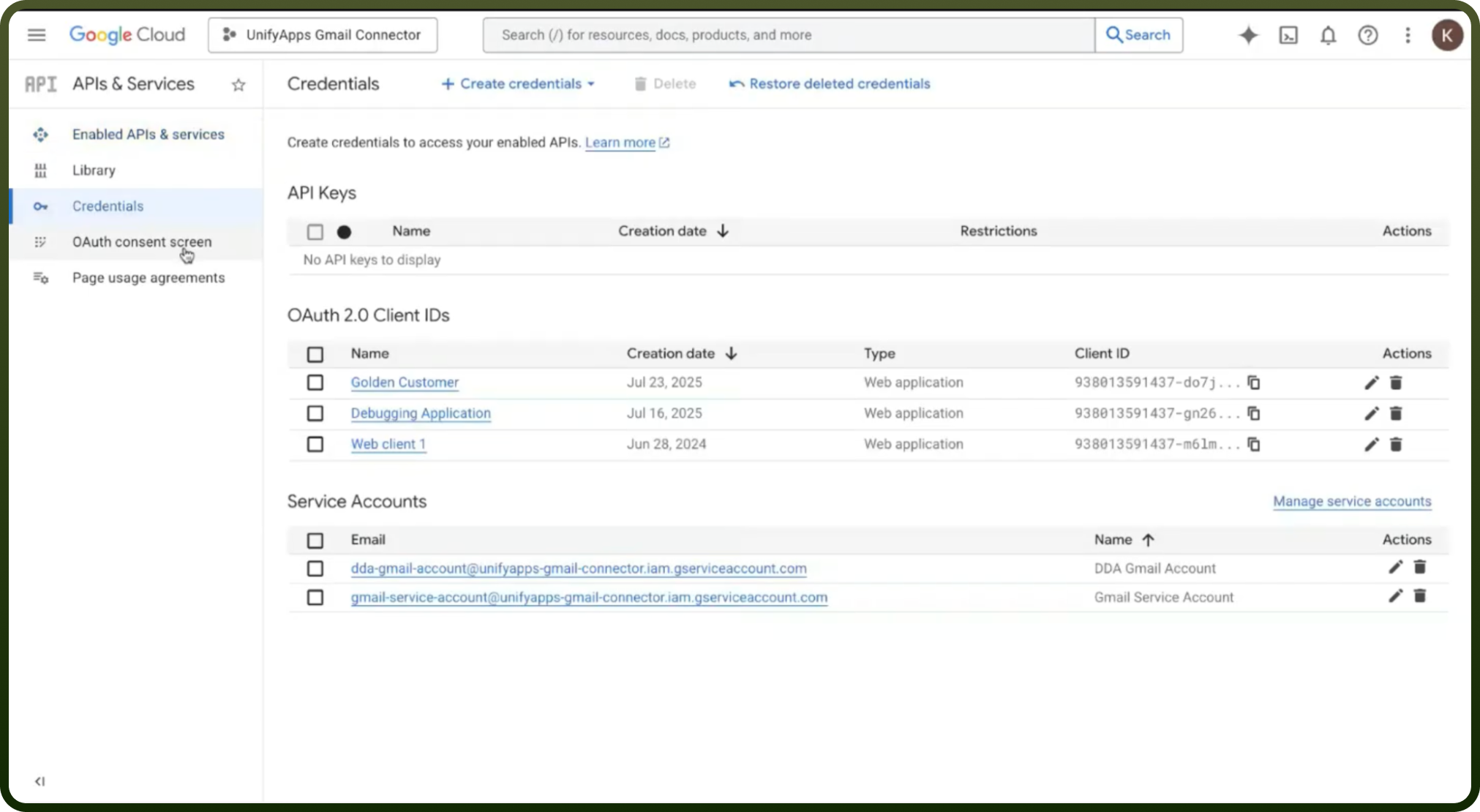Open the gmail-service-account email link
Viewport: 1480px width, 812px height.
[x=589, y=598]
